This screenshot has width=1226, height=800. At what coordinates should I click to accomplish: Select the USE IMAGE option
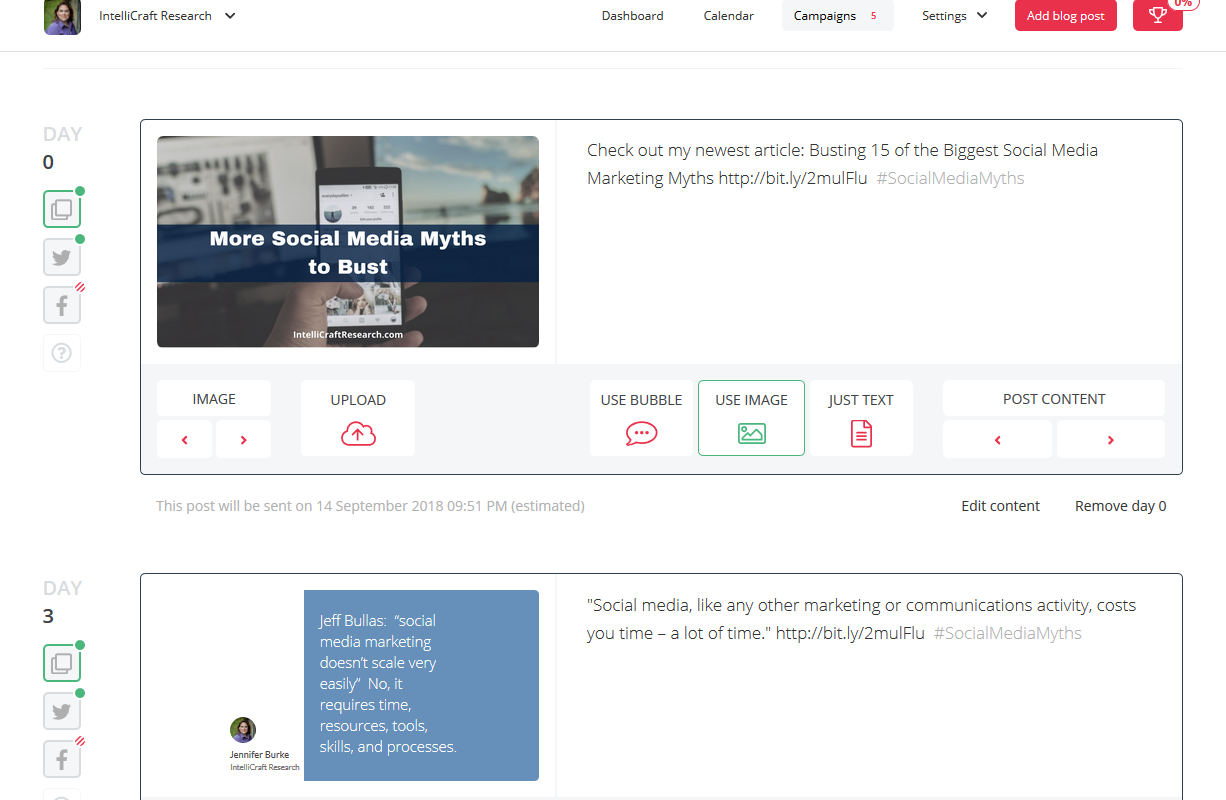click(751, 418)
